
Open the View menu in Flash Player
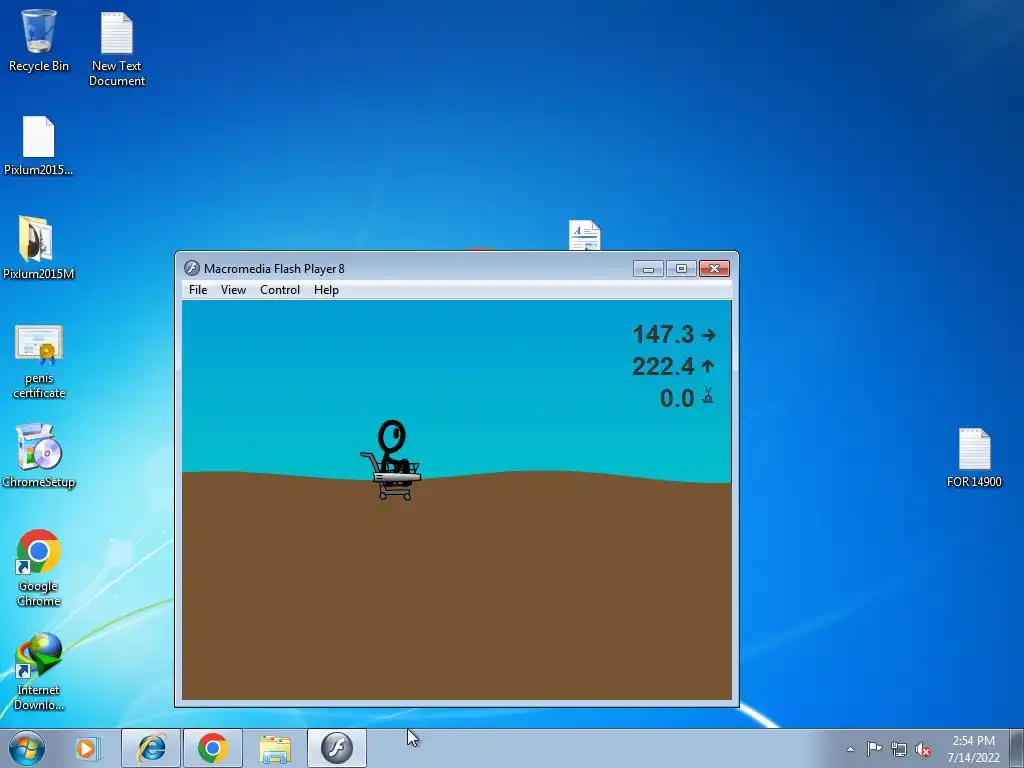[233, 290]
